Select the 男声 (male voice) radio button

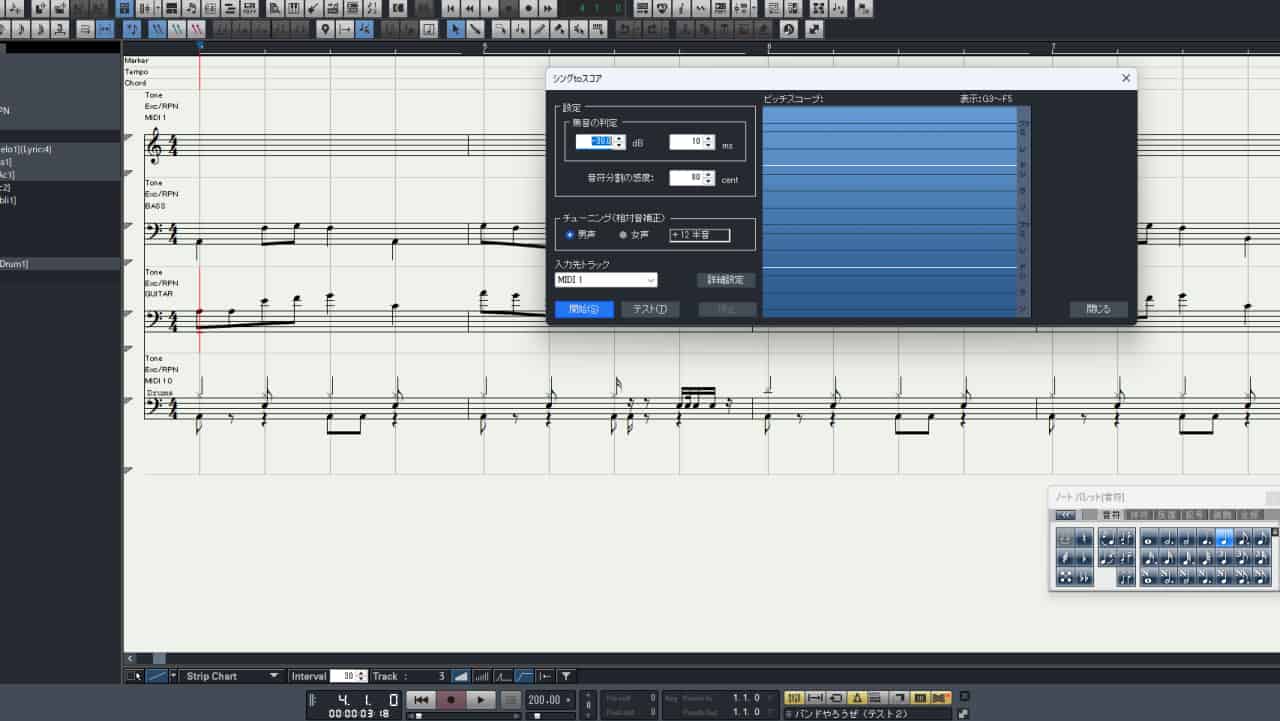(x=570, y=234)
